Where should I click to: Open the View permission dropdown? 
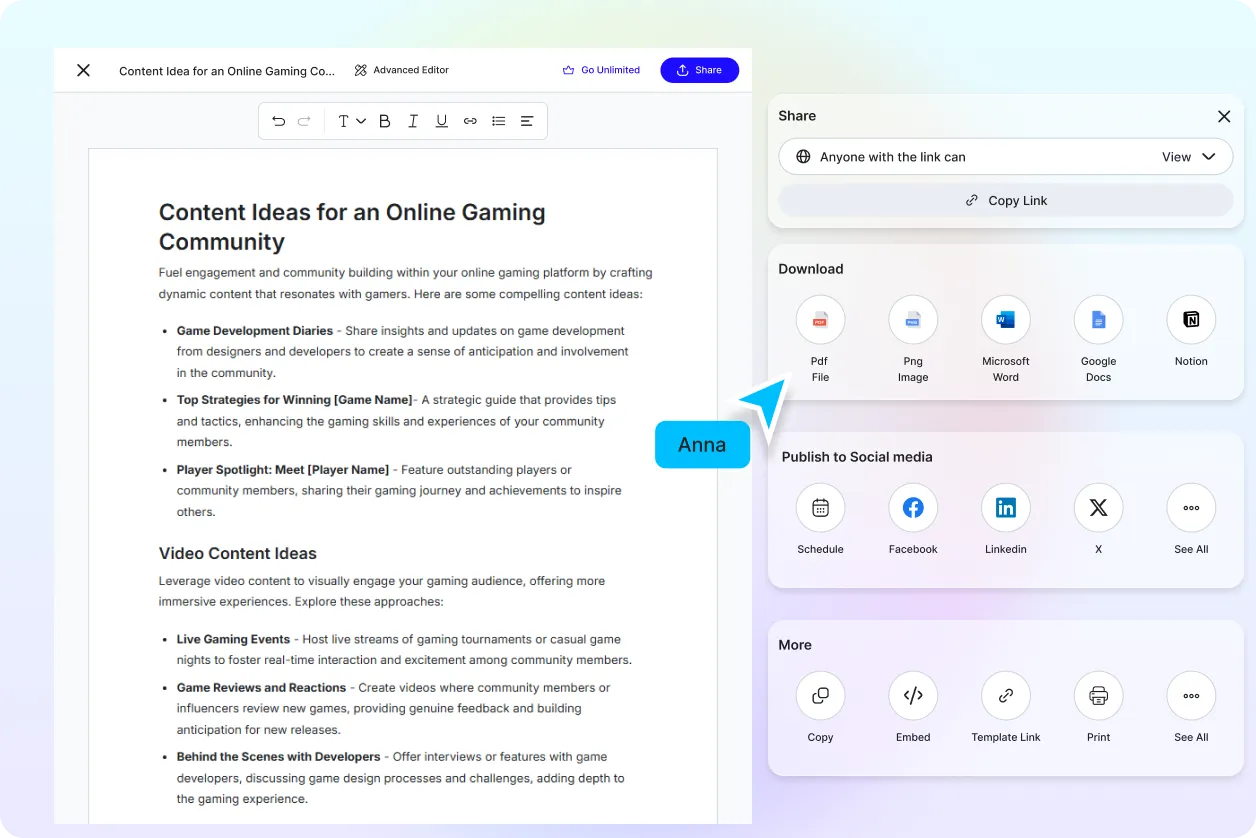click(1188, 157)
